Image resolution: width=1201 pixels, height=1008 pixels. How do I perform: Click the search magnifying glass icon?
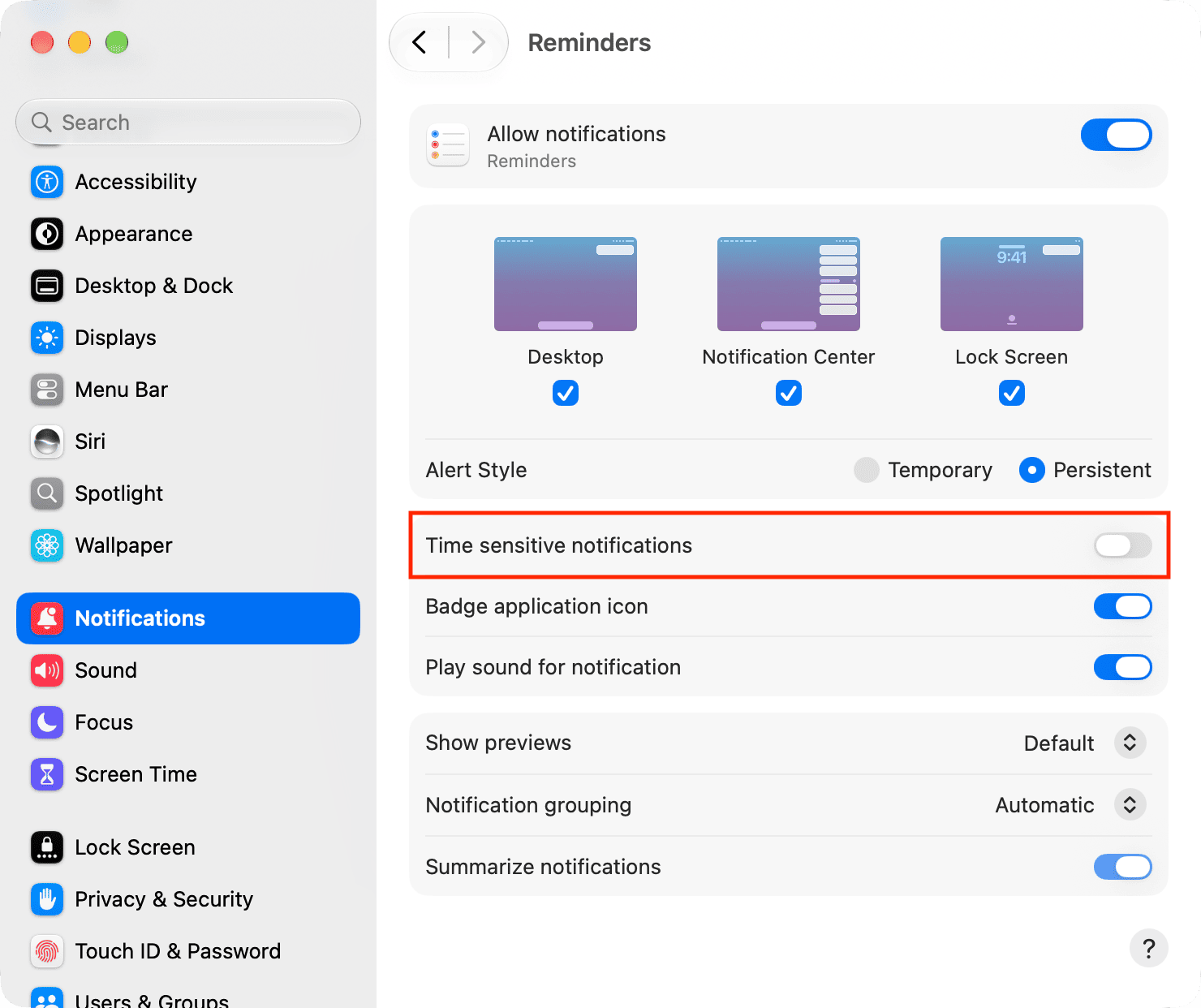41,123
